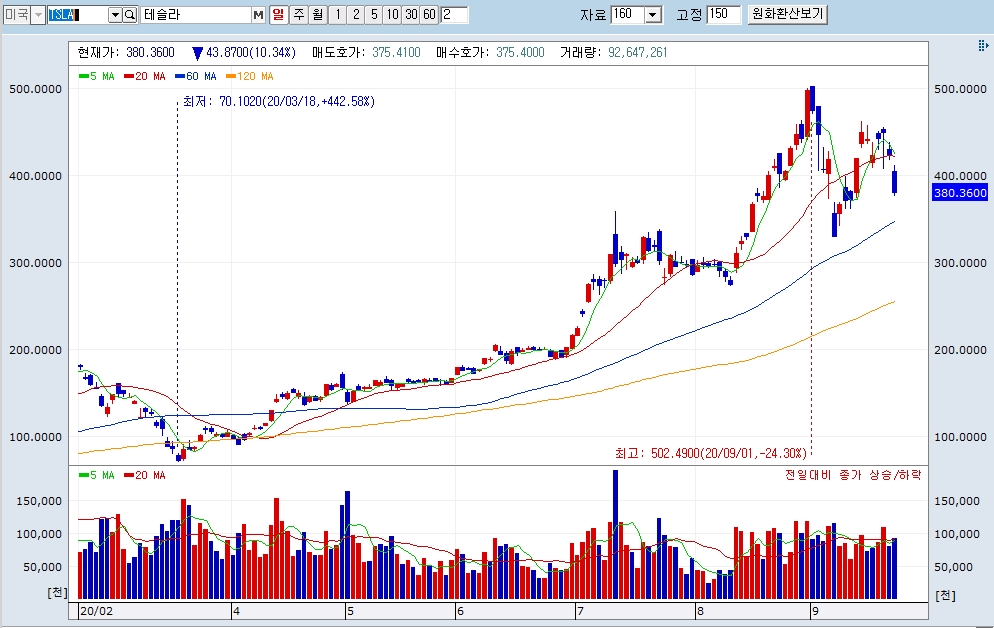Select the 30-minute interval button

[410, 15]
